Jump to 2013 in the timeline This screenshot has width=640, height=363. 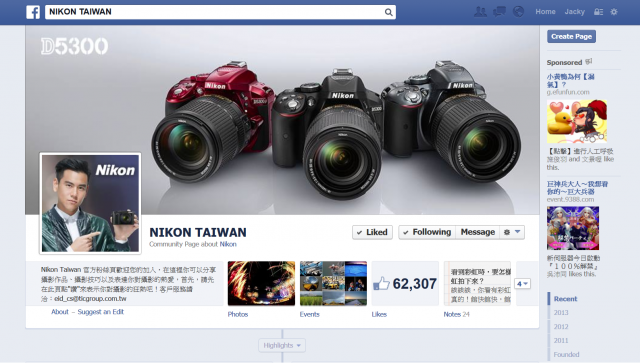(561, 313)
